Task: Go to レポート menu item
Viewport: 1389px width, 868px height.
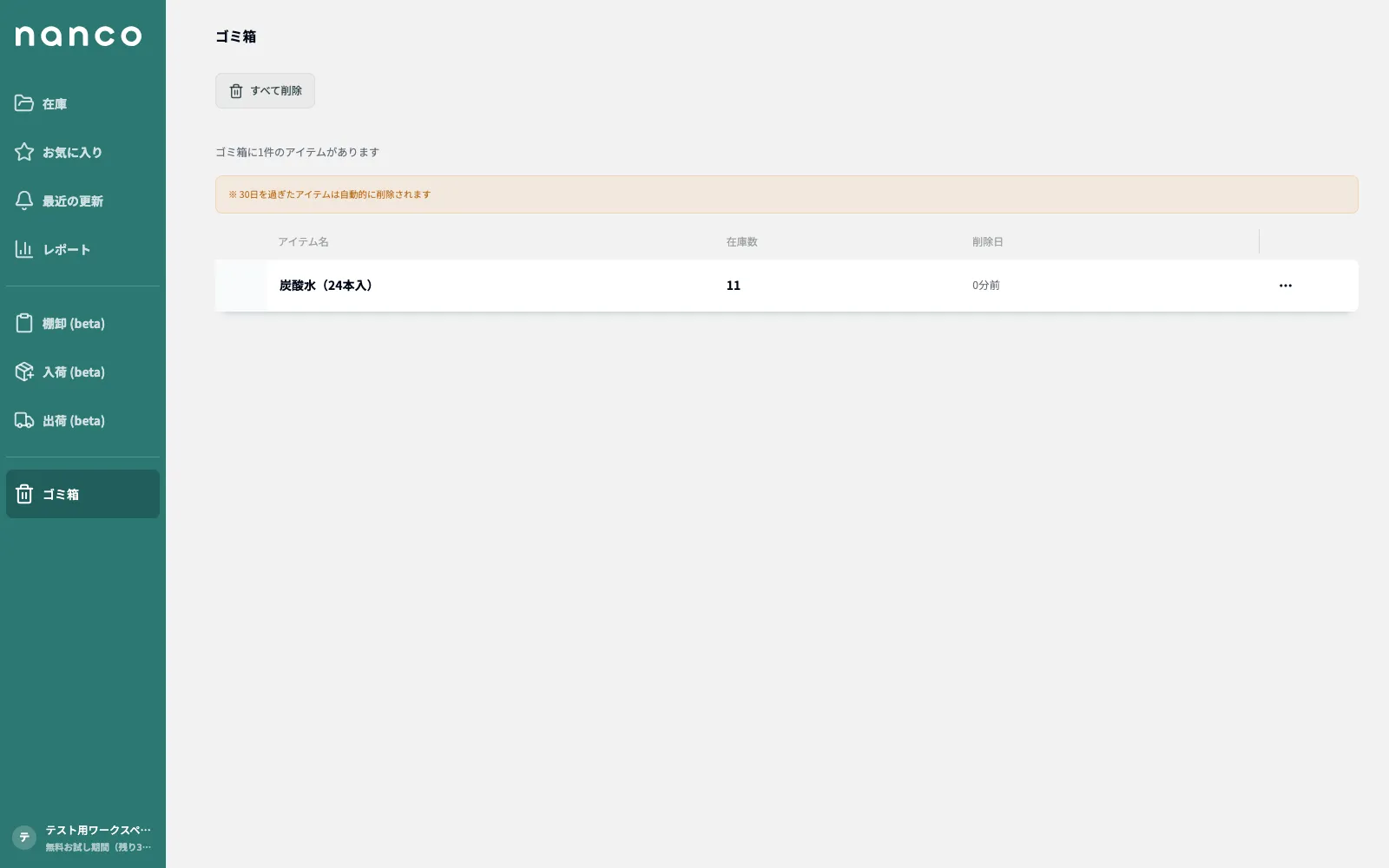Action: [82, 249]
